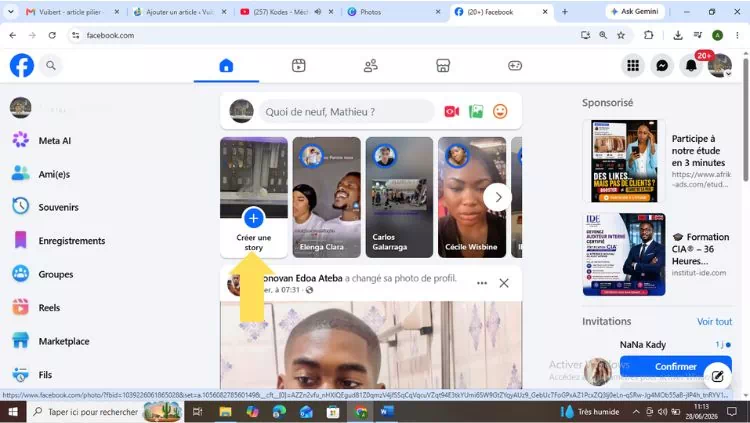Open the profile account menu avatar
This screenshot has width=750, height=423.
point(720,66)
